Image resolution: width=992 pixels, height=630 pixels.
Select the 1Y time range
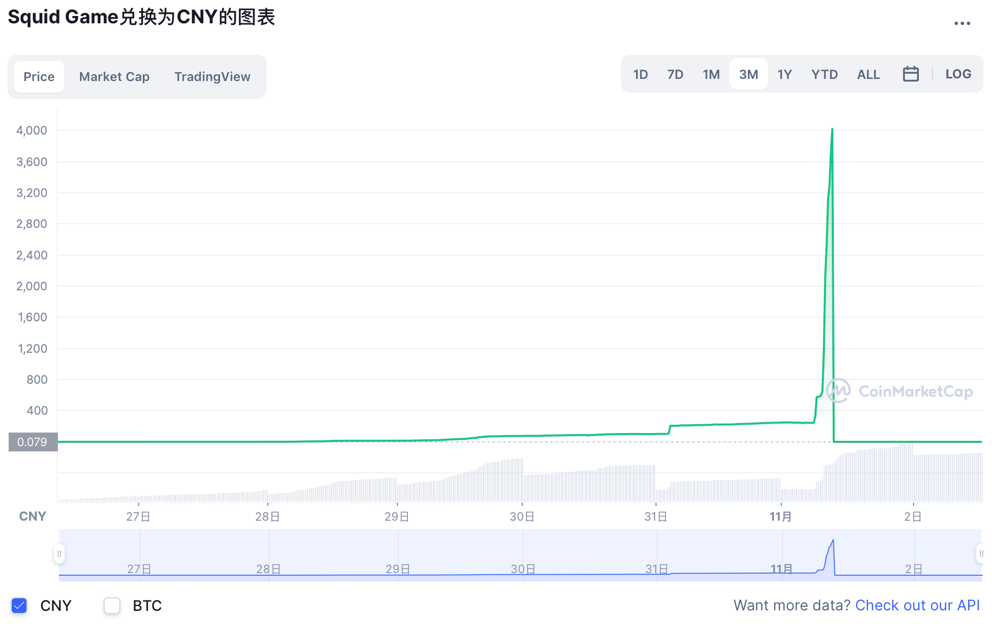coord(784,74)
